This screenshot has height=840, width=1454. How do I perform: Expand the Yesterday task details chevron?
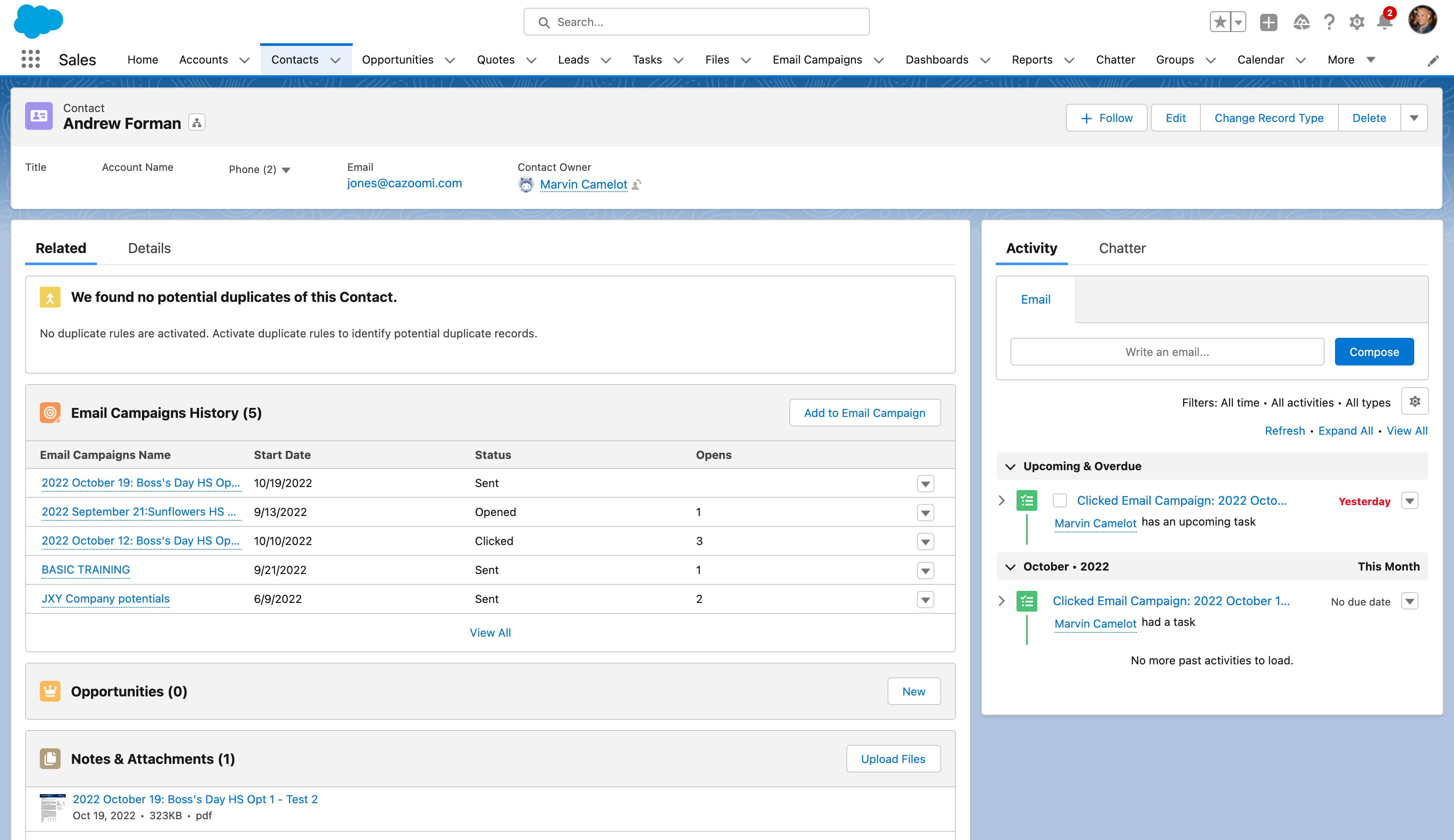tap(1002, 500)
